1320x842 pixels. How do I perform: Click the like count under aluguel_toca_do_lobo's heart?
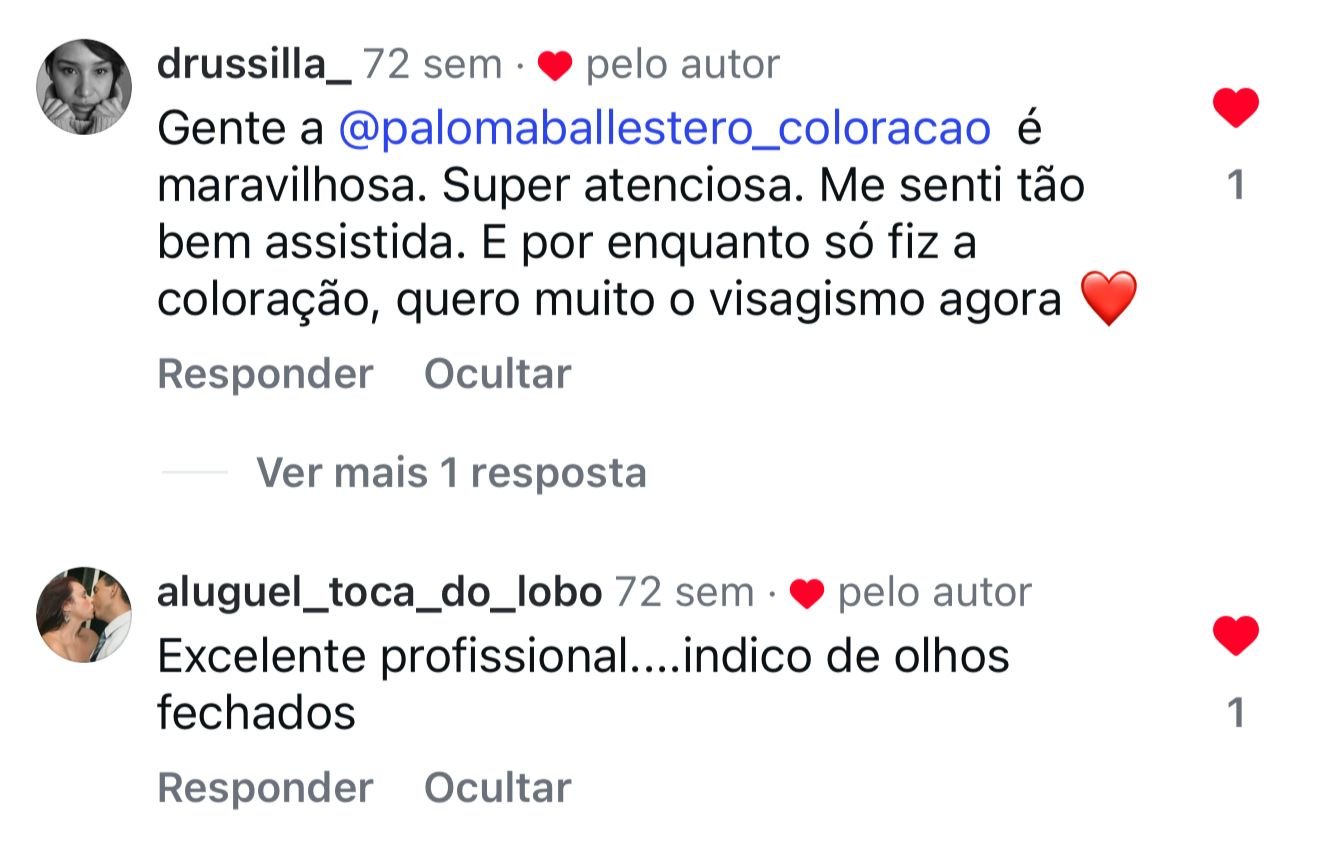[1236, 714]
